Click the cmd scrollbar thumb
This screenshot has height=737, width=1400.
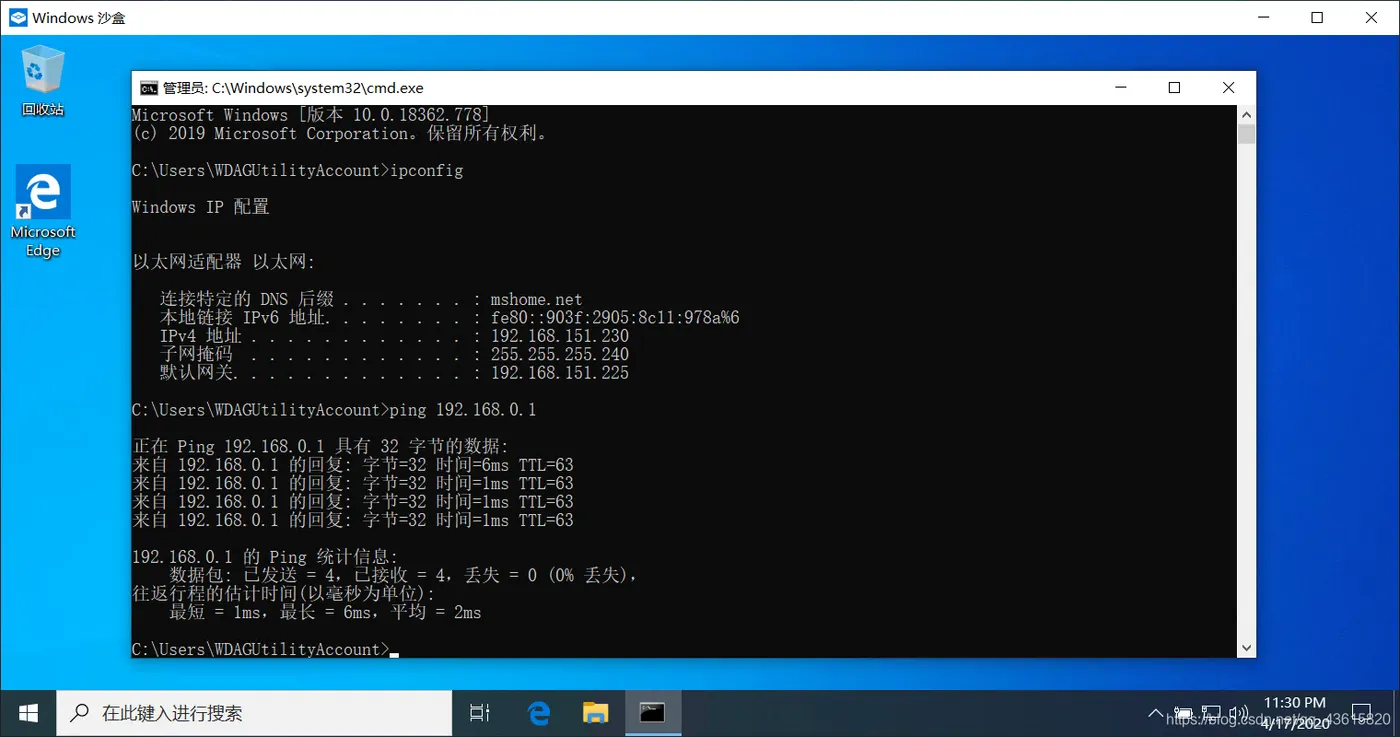(1246, 134)
